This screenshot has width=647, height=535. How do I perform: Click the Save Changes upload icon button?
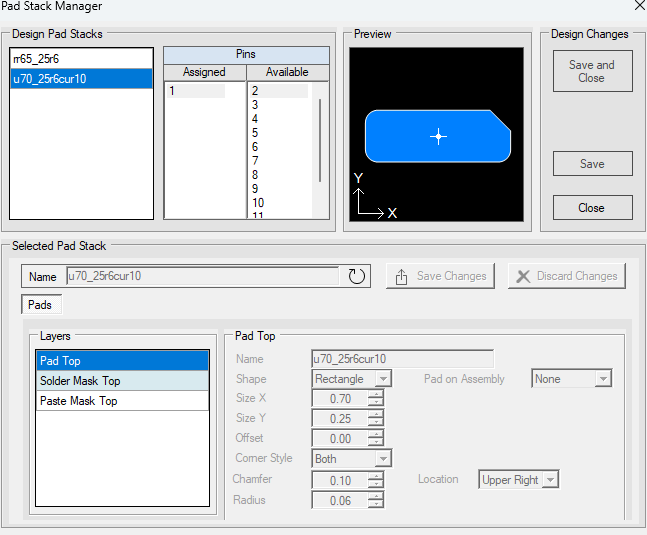[x=441, y=276]
